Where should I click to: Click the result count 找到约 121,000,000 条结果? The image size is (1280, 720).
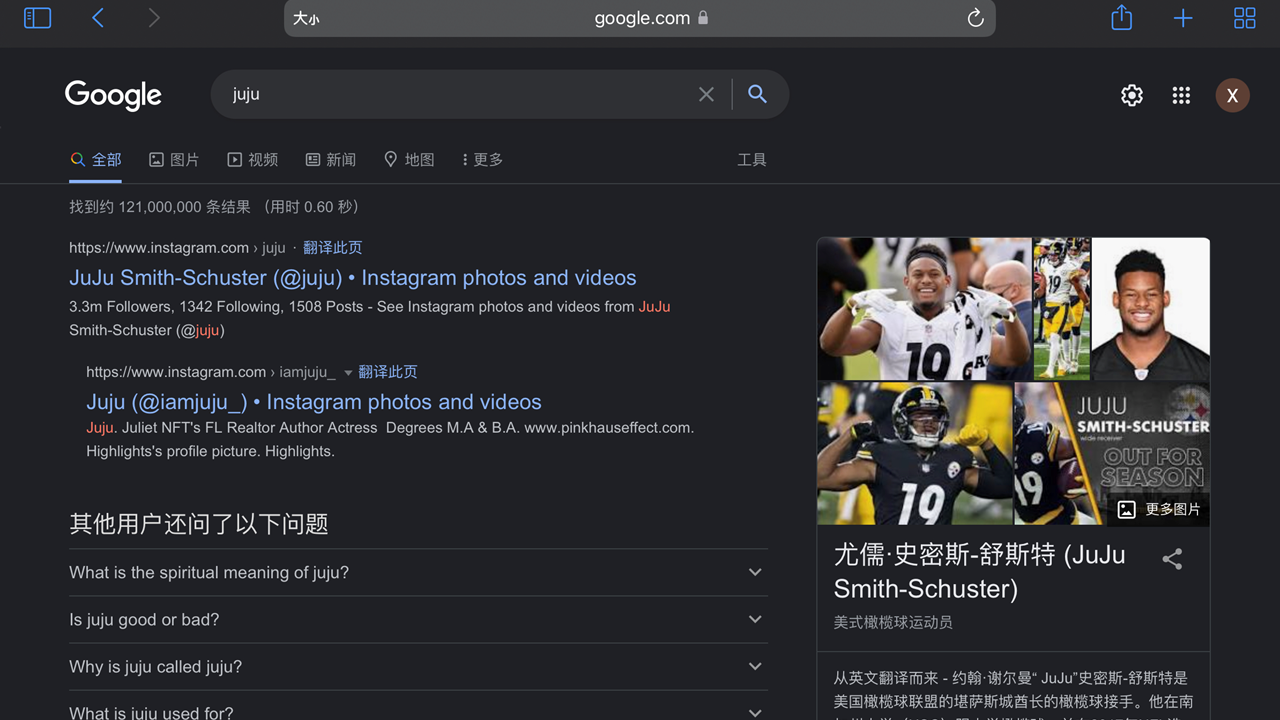tap(160, 207)
